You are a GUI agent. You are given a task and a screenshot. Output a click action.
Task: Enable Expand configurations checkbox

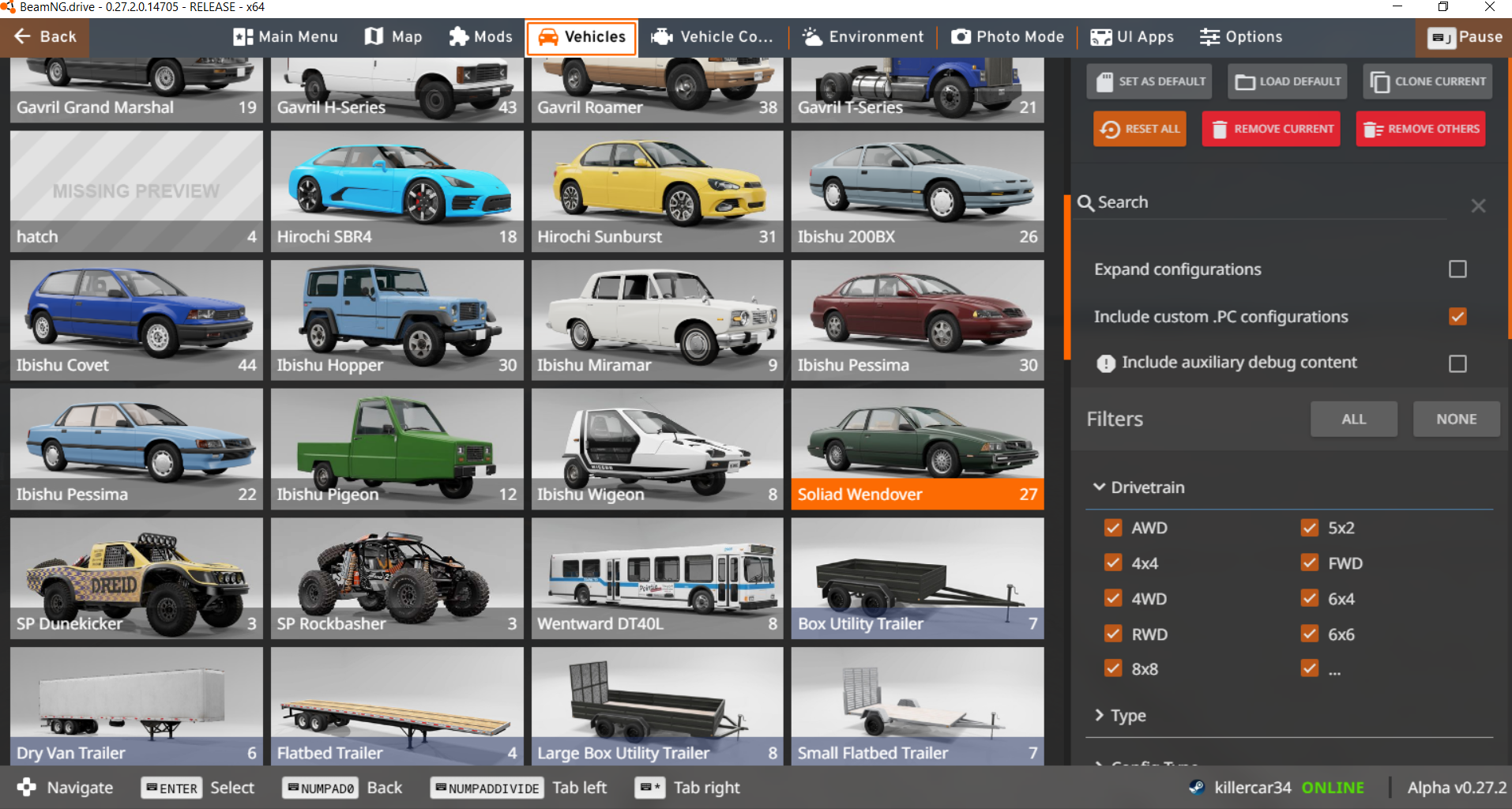pos(1457,269)
